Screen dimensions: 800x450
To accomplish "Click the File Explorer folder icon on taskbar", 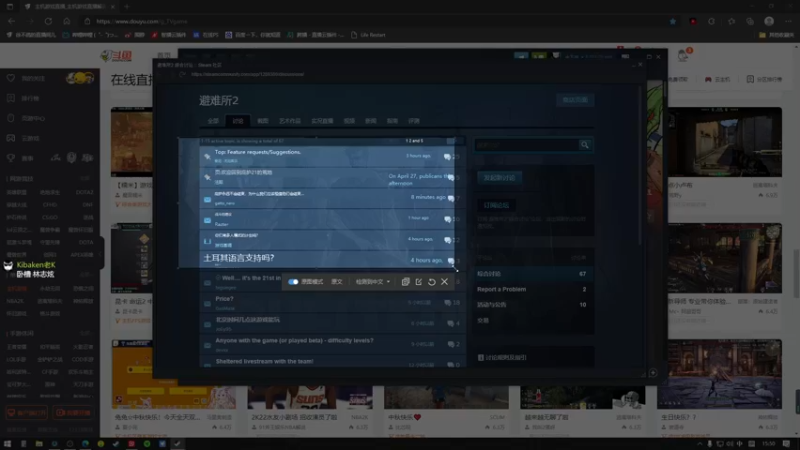I will tap(39, 444).
